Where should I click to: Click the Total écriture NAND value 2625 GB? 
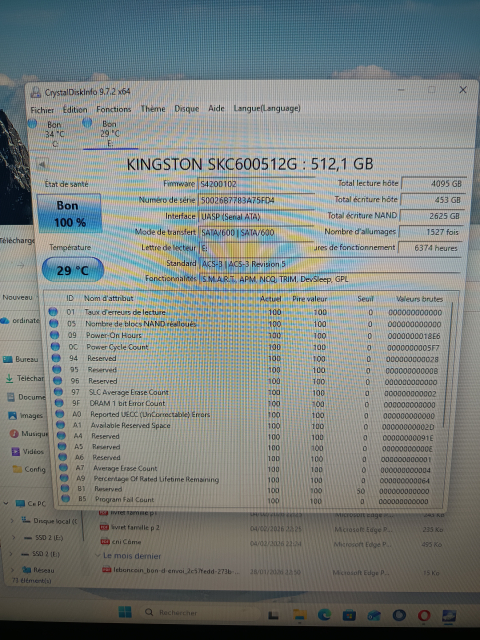pos(432,216)
